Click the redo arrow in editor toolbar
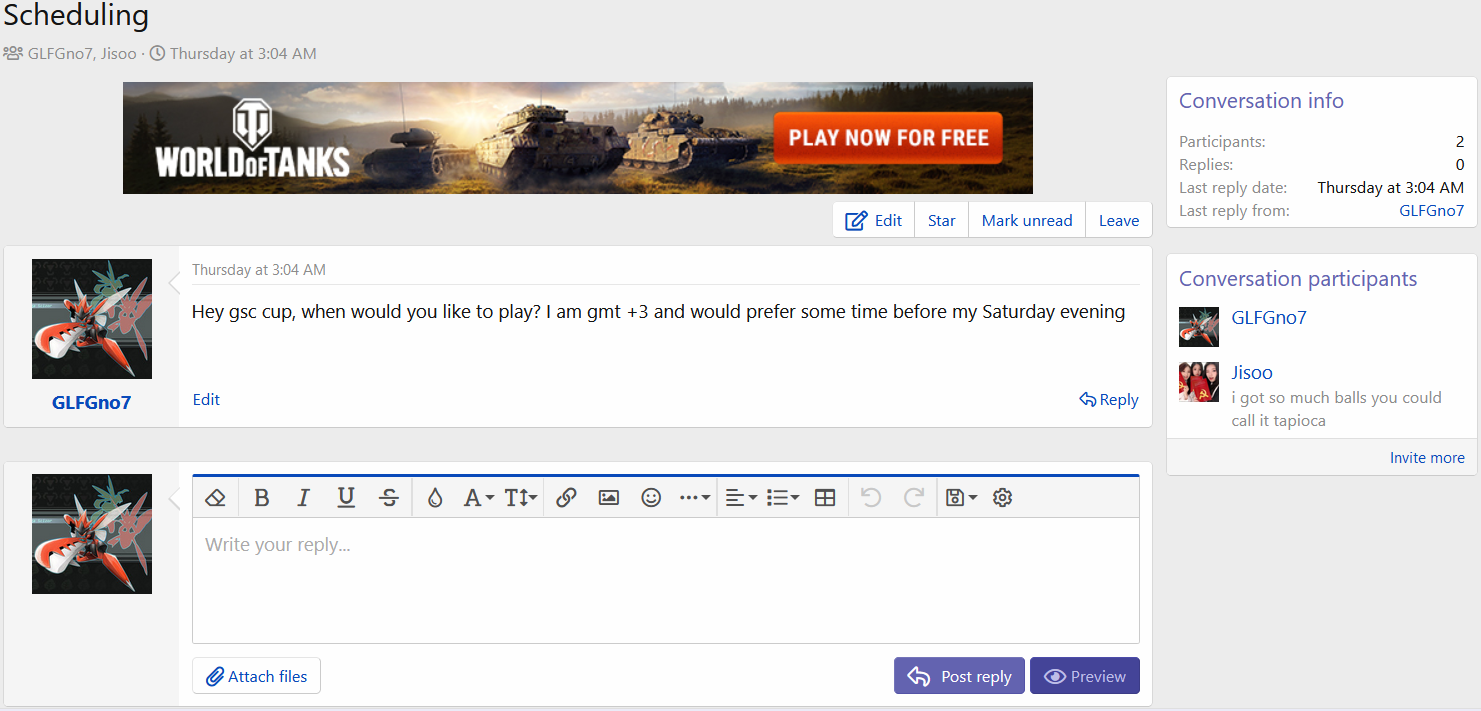 [x=913, y=497]
